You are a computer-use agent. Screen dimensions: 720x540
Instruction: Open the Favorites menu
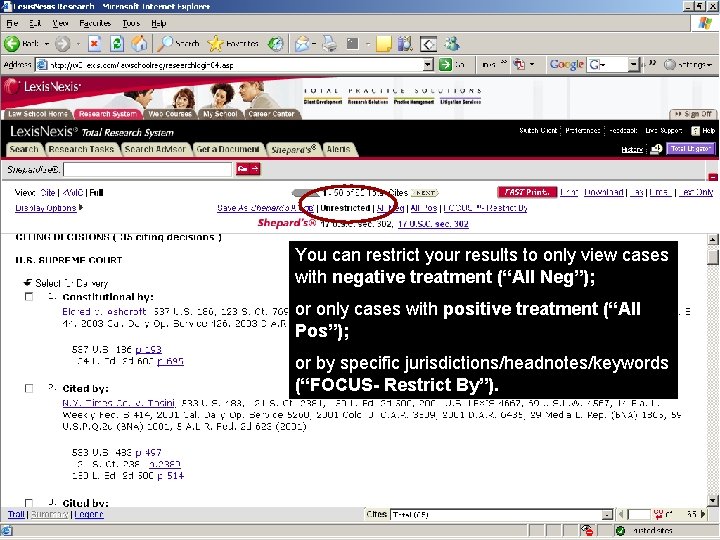click(x=95, y=23)
